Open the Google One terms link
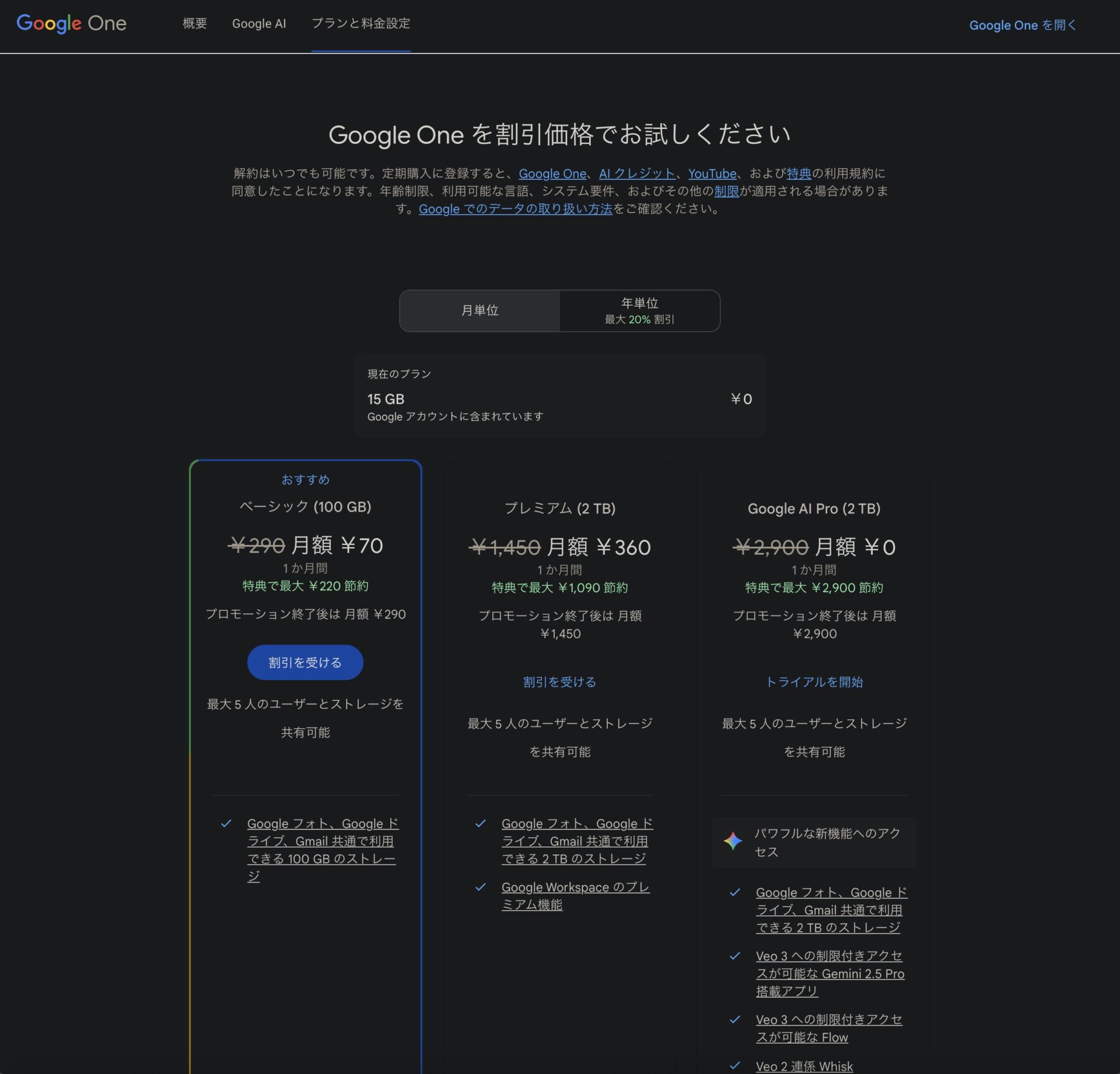 click(x=552, y=173)
